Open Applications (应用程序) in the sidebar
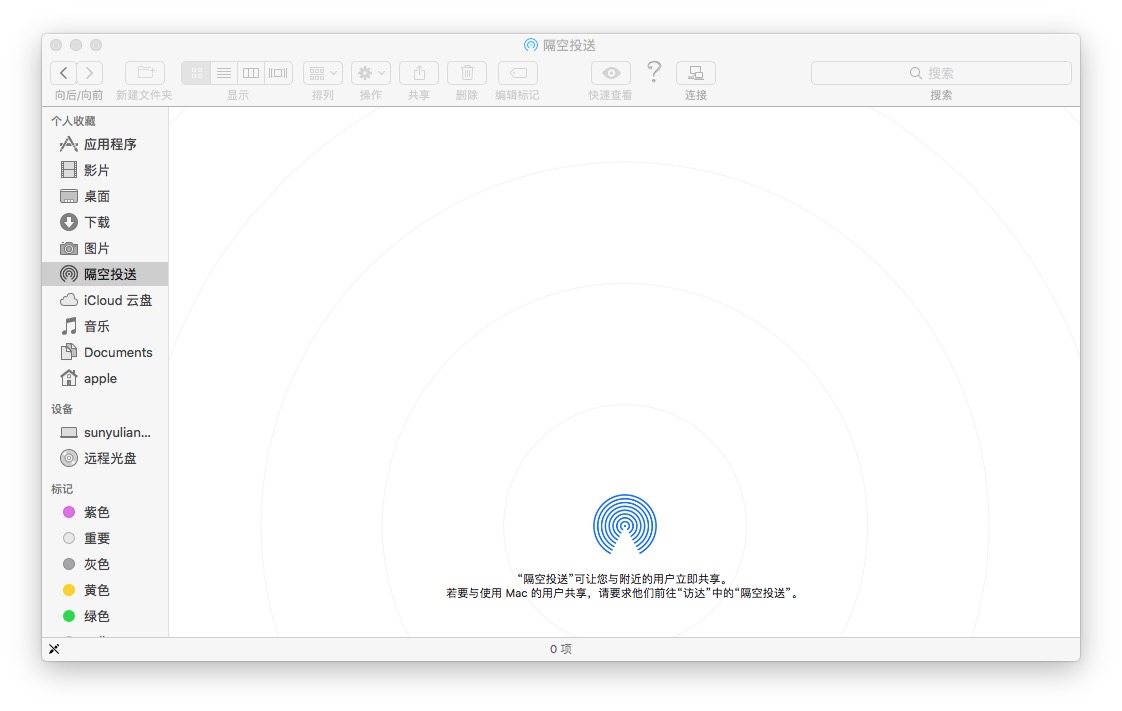Screen dimensions: 1122x711 coord(109,144)
